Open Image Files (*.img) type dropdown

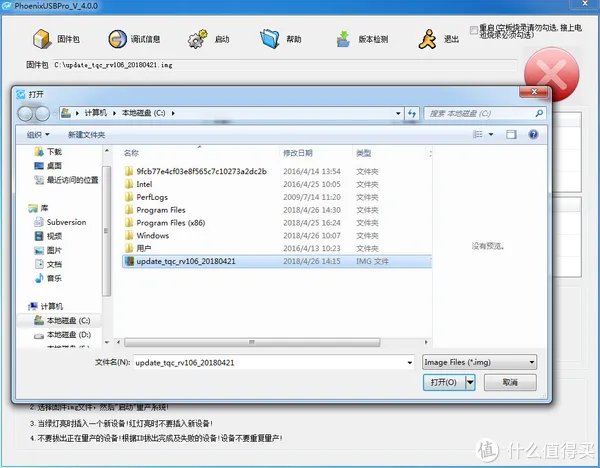point(479,362)
